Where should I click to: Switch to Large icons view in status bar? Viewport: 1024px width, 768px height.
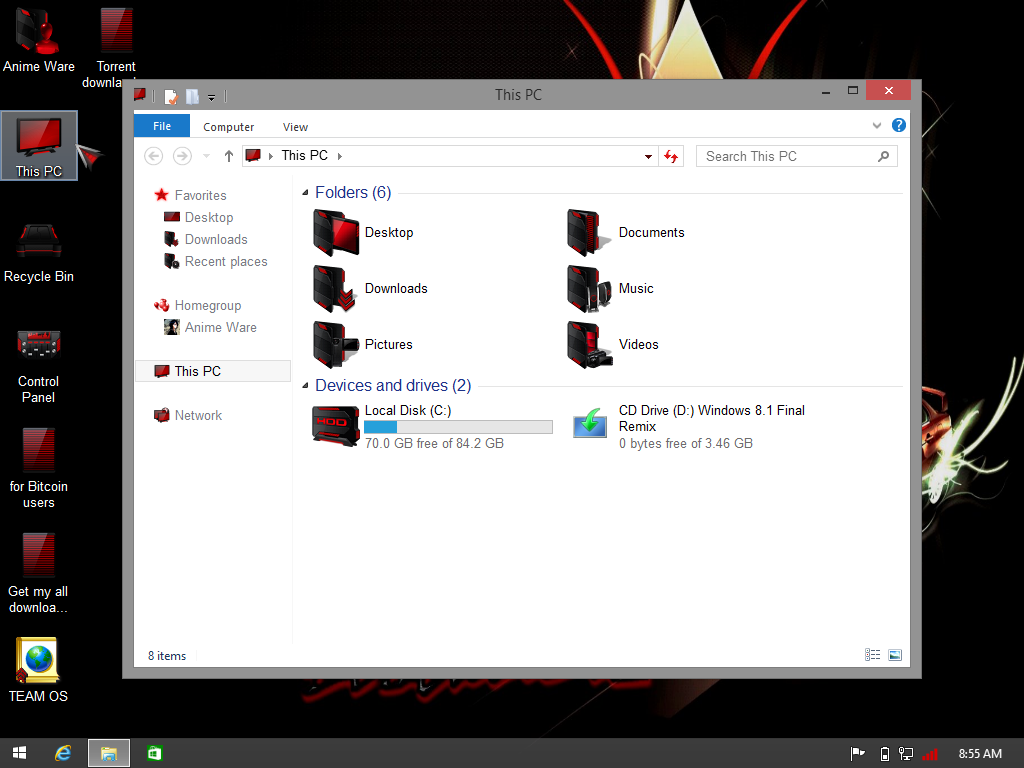895,655
